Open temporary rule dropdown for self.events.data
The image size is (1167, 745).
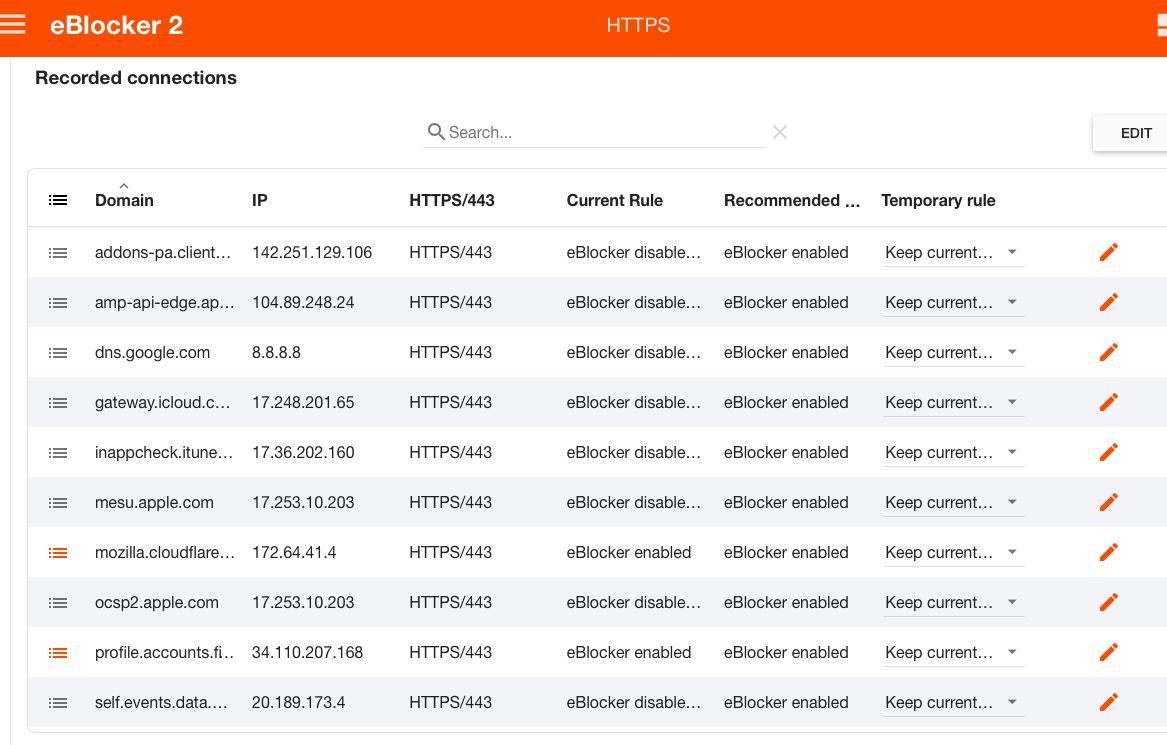(x=953, y=702)
